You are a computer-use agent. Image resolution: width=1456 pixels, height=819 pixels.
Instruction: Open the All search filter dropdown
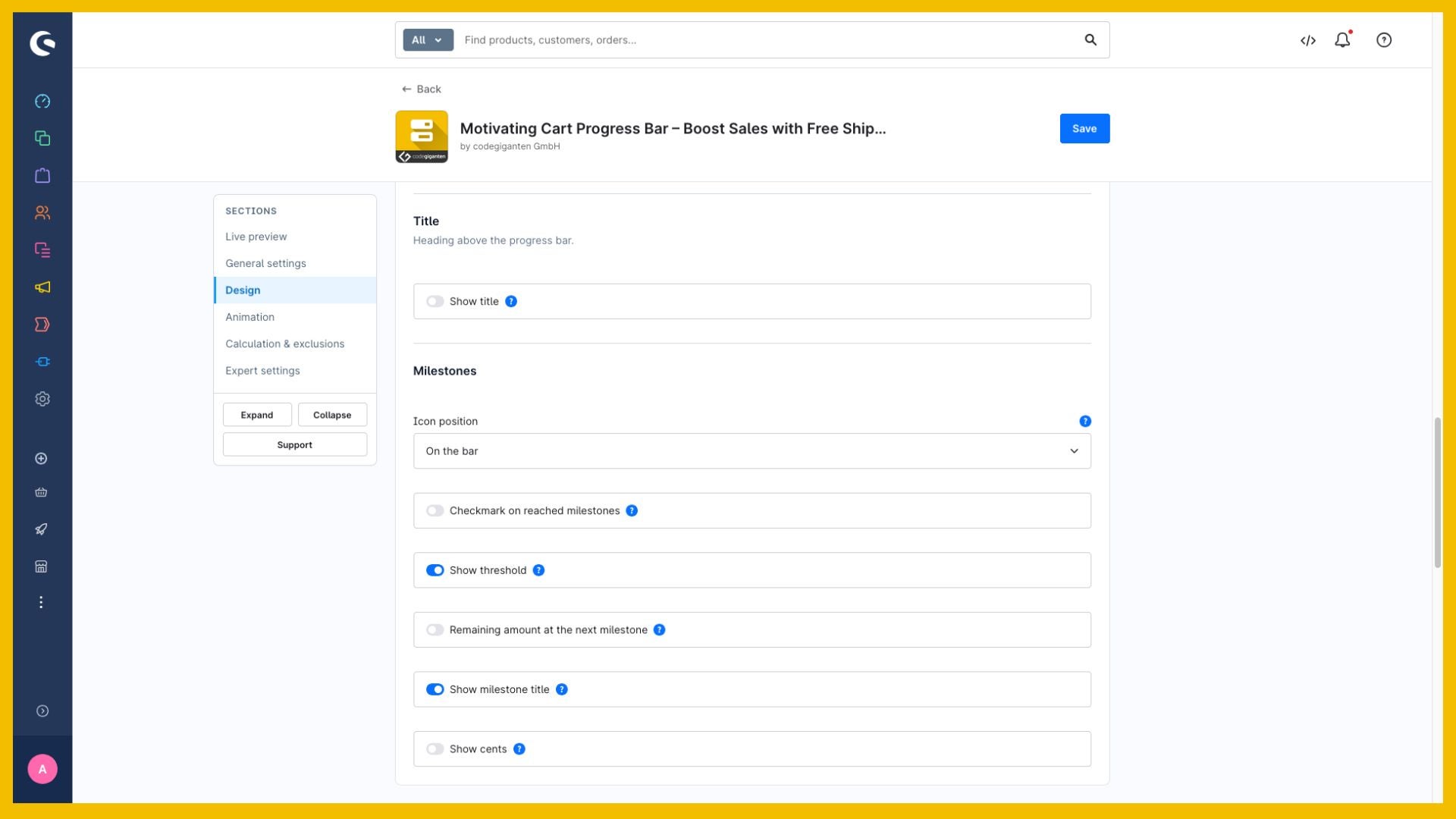[x=428, y=40]
